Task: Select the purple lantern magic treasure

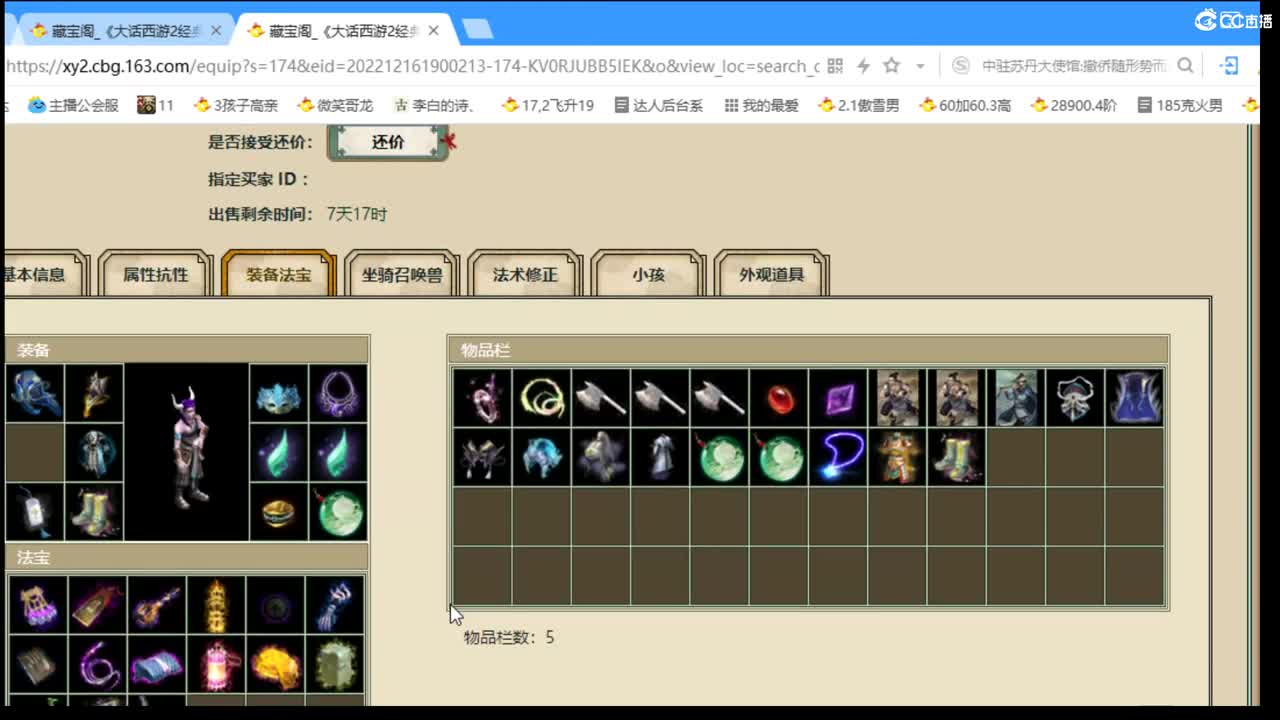Action: click(x=38, y=605)
